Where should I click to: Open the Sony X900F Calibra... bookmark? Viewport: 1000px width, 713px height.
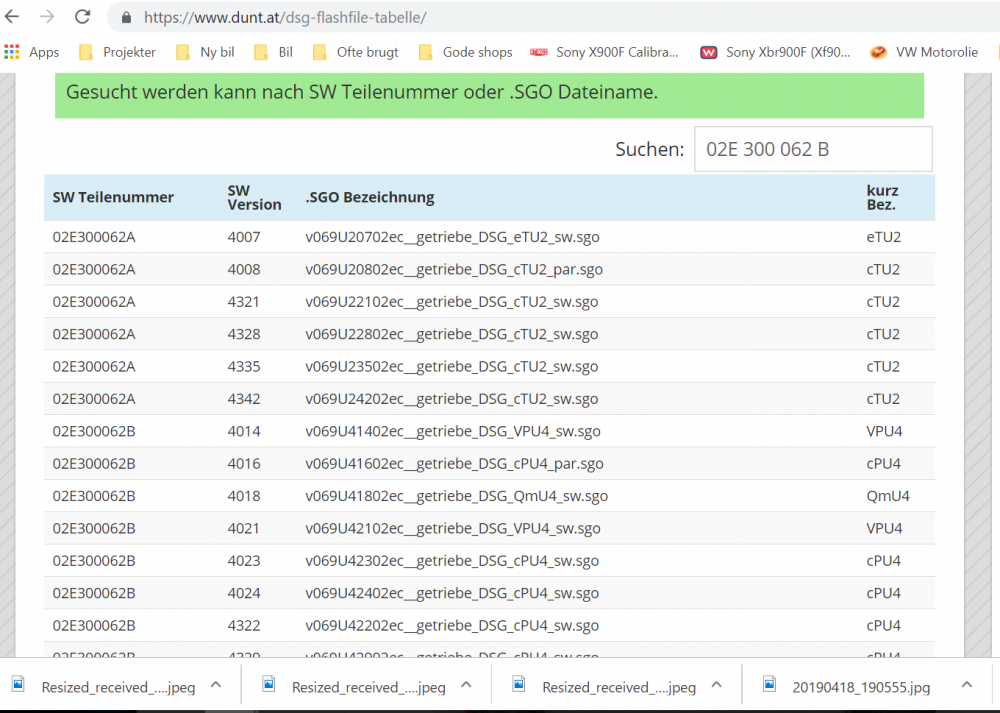tap(604, 52)
